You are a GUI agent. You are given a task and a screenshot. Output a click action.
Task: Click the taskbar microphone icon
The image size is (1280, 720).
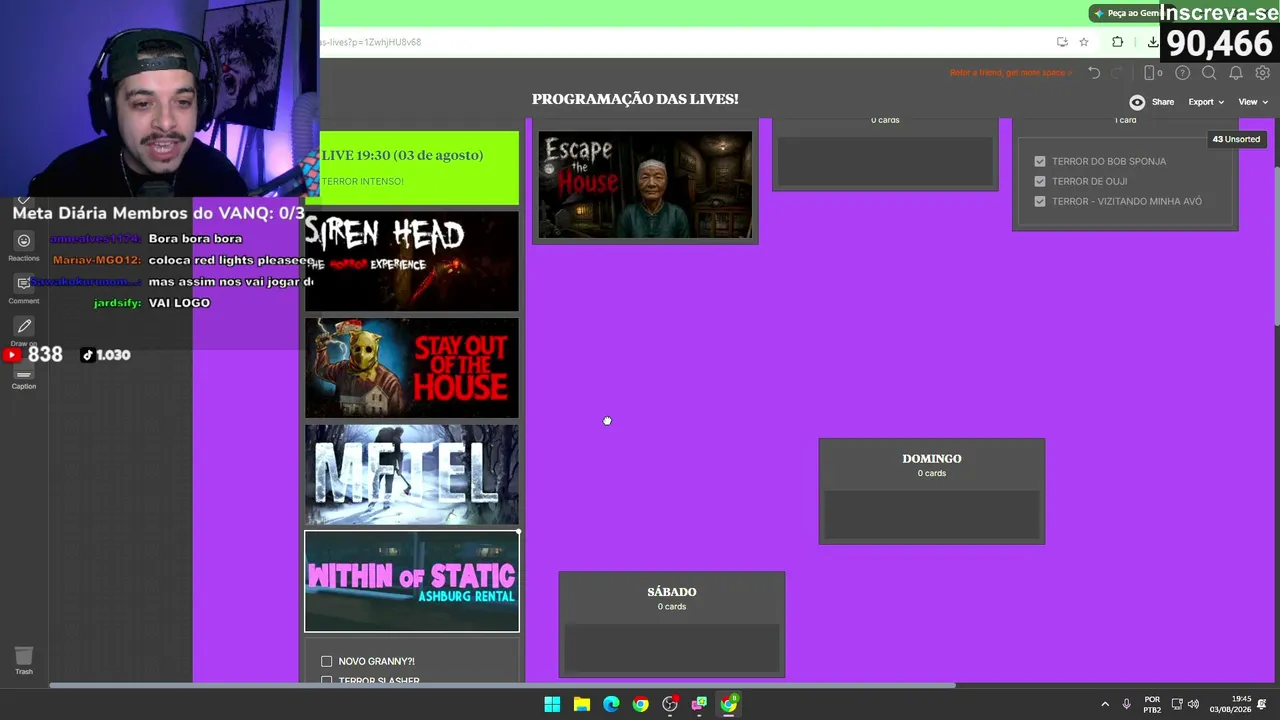point(1127,704)
